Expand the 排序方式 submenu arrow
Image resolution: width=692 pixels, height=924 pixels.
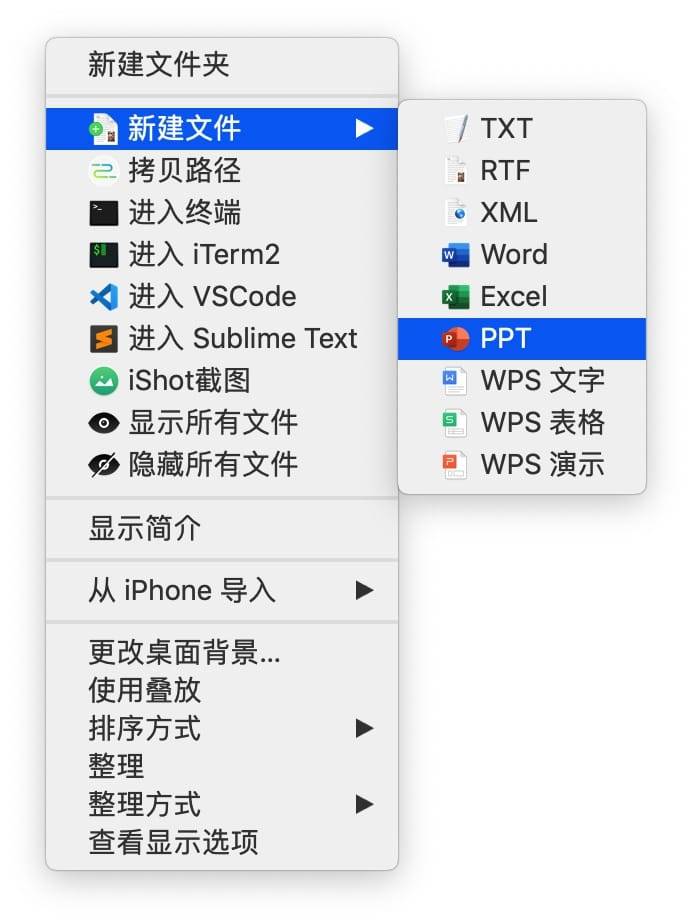coord(364,729)
